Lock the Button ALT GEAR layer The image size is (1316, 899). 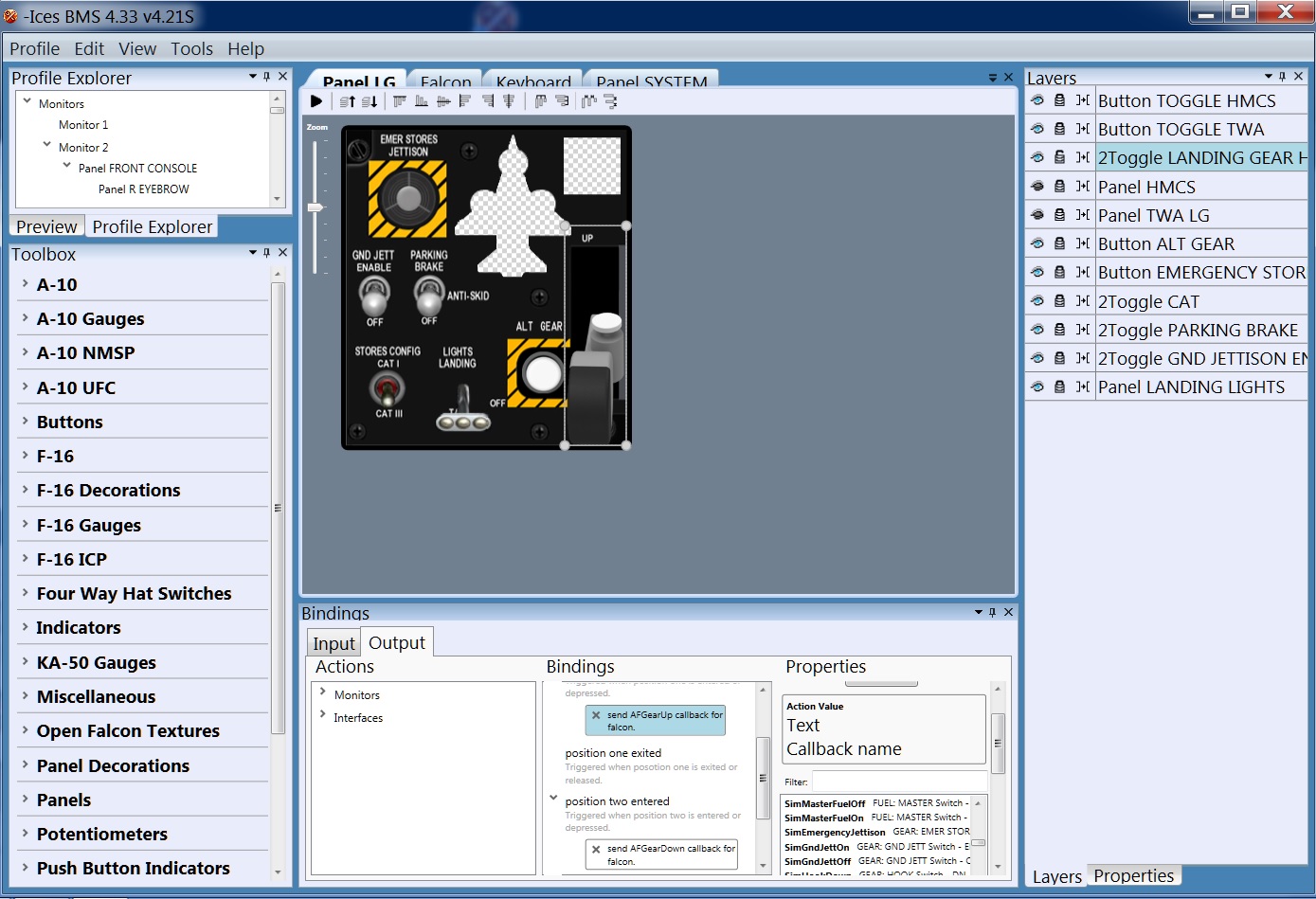coord(1060,243)
